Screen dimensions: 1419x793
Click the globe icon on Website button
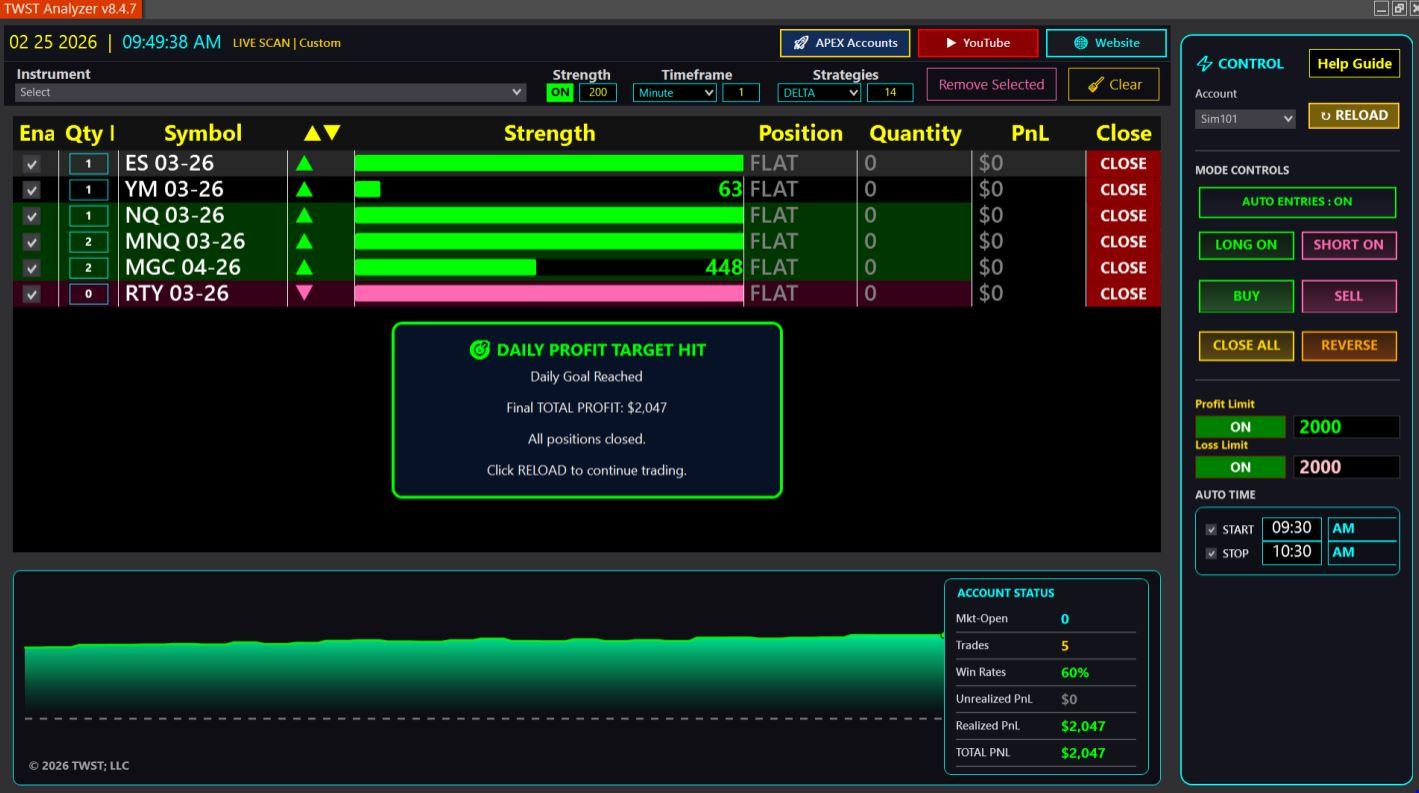pyautogui.click(x=1080, y=43)
